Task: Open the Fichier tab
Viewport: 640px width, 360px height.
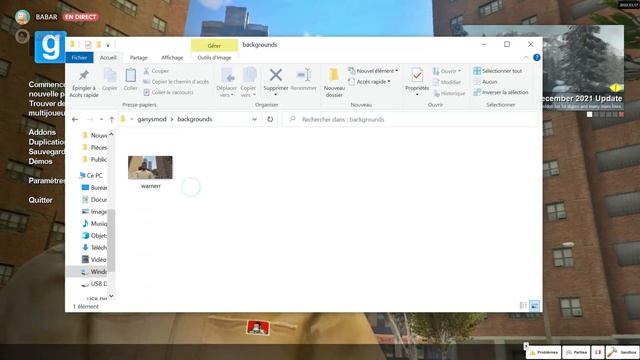Action: click(x=79, y=58)
